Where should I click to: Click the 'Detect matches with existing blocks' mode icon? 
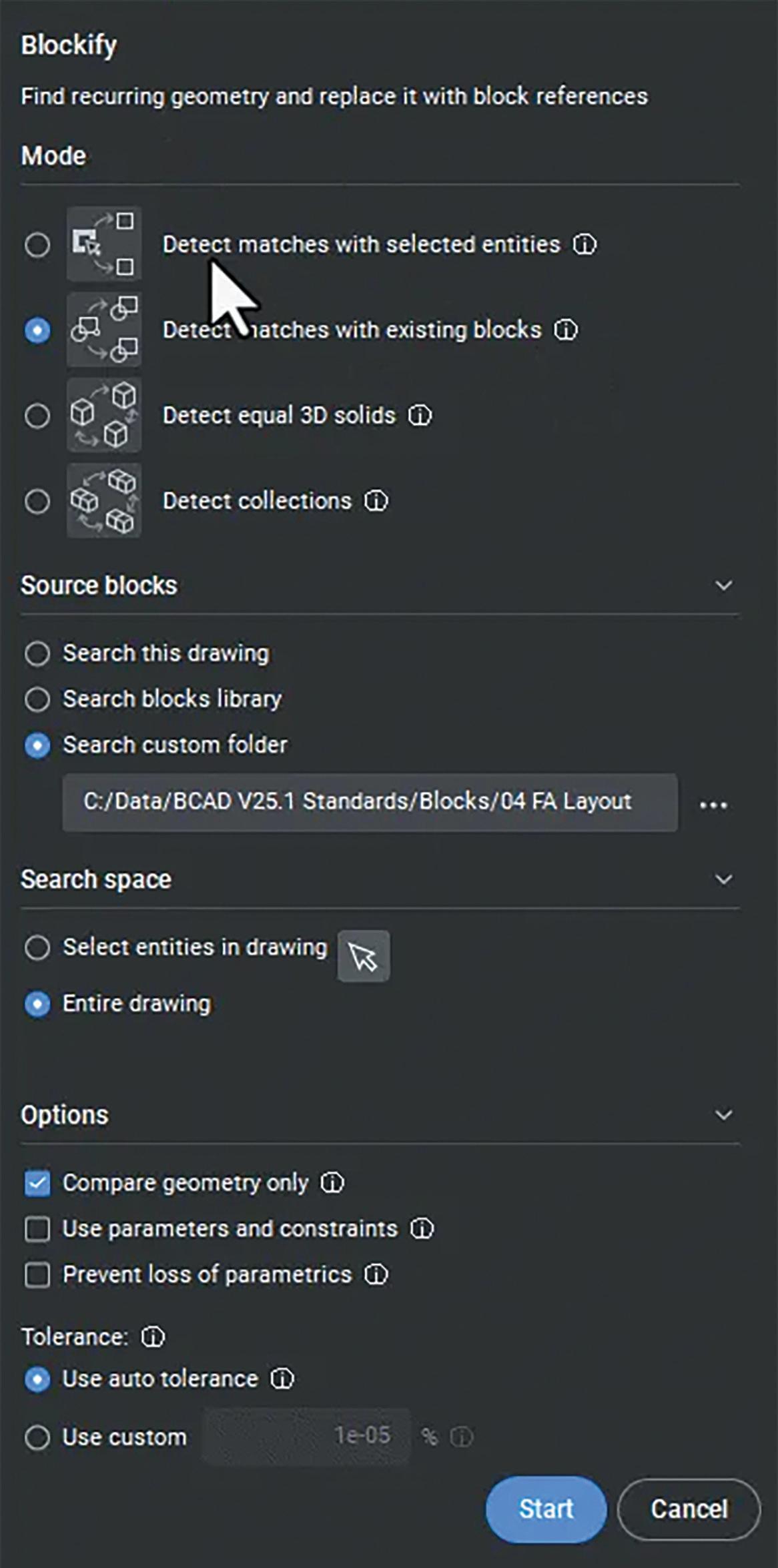[104, 329]
